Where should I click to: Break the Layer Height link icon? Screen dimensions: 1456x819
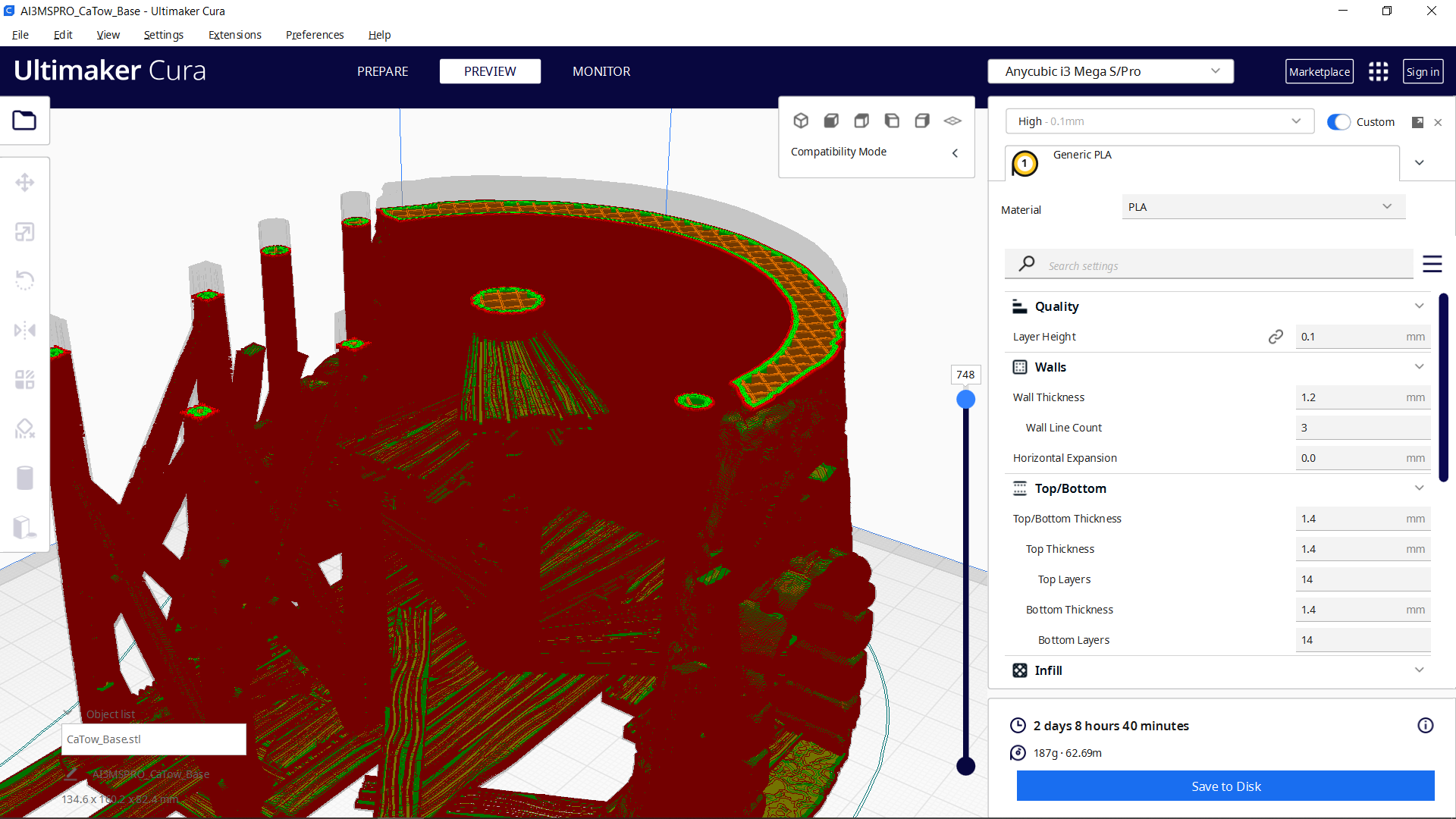1276,336
